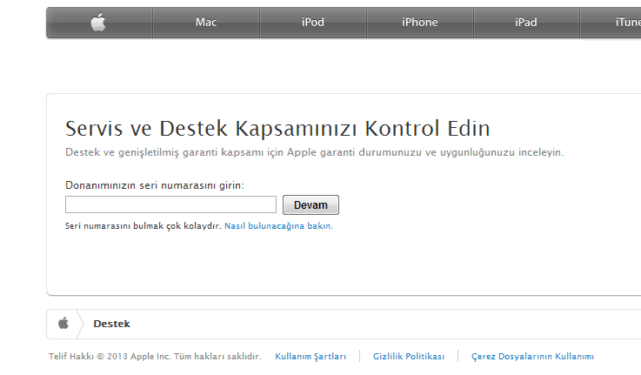Click the 'Donanımınızın seri numarasını girin' label

click(155, 185)
